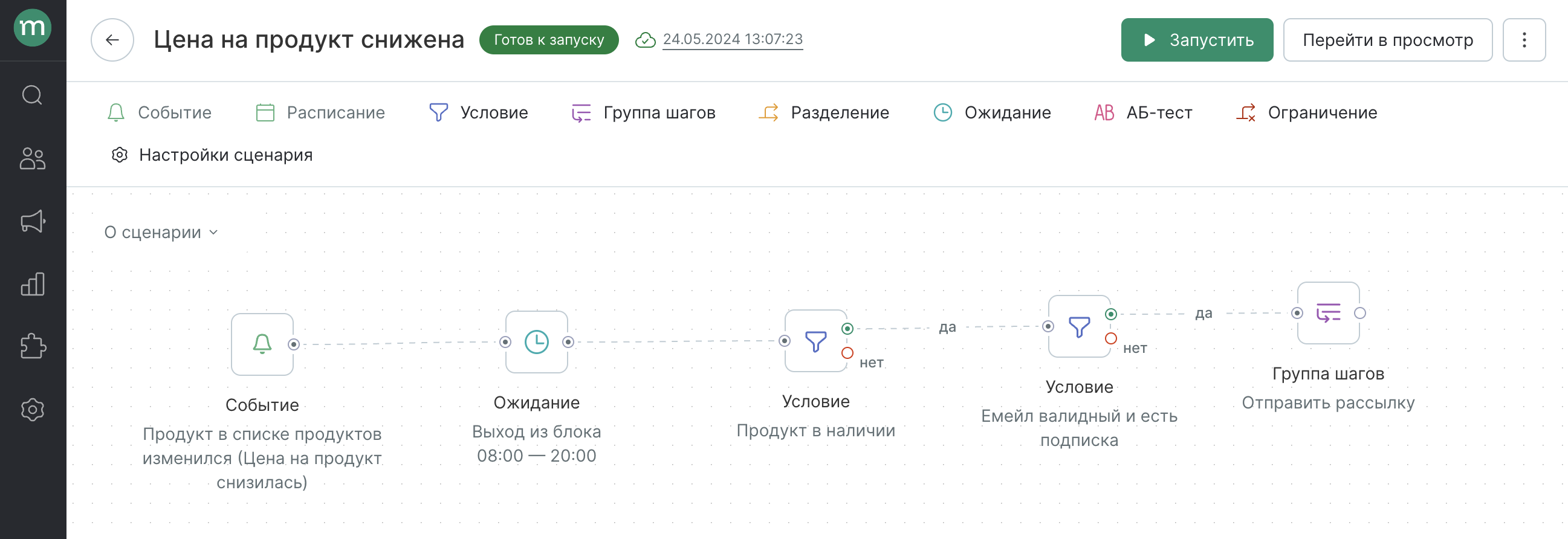Image resolution: width=1568 pixels, height=539 pixels.
Task: Click the Выход из блока 08:00 — 20:00 text
Action: 537,444
